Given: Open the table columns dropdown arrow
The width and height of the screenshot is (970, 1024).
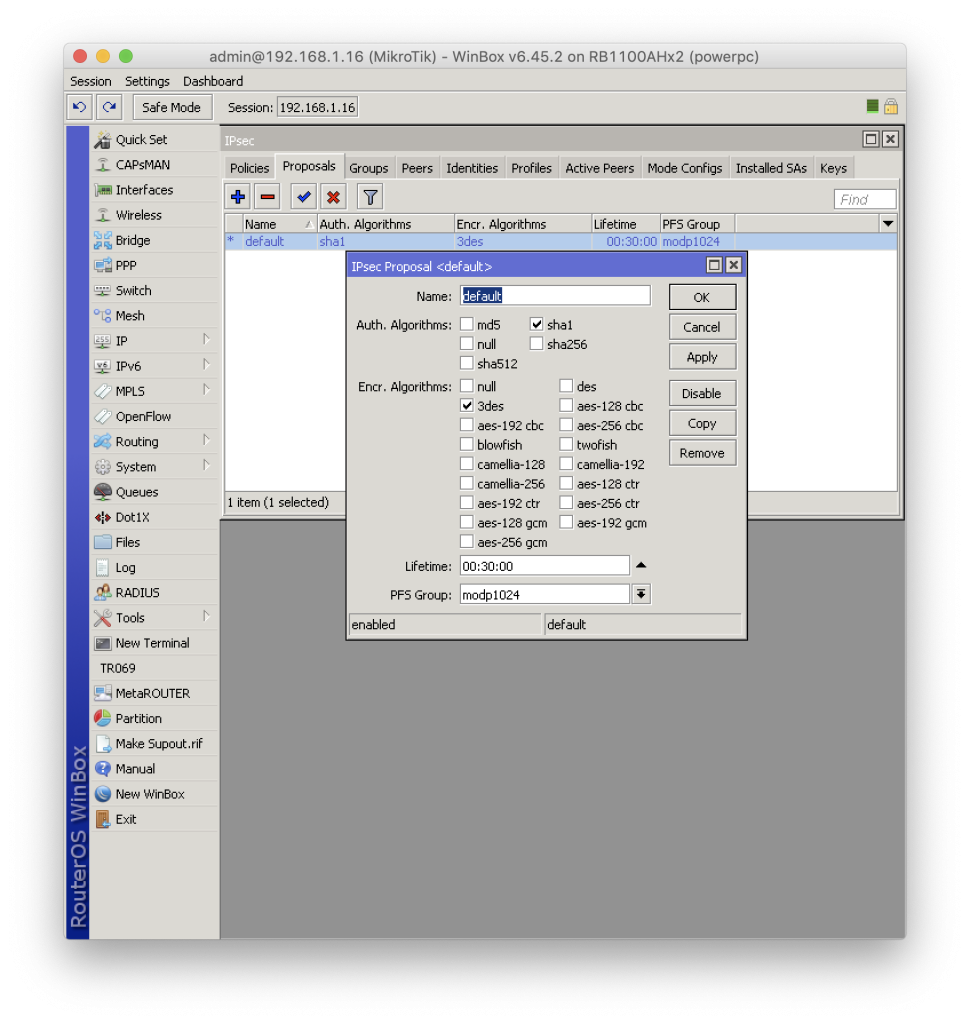Looking at the screenshot, I should [x=887, y=224].
